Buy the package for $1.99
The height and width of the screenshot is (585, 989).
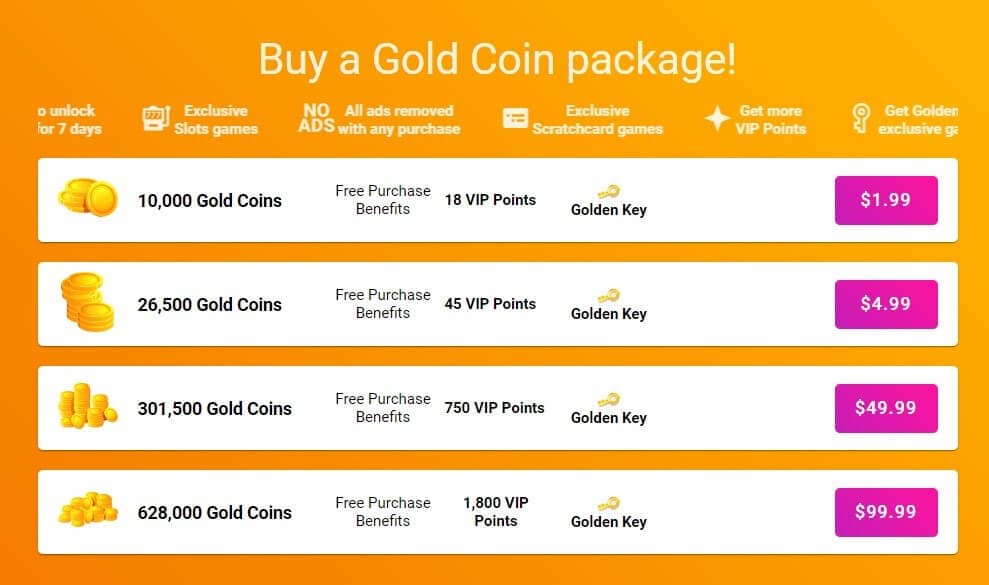tap(886, 200)
